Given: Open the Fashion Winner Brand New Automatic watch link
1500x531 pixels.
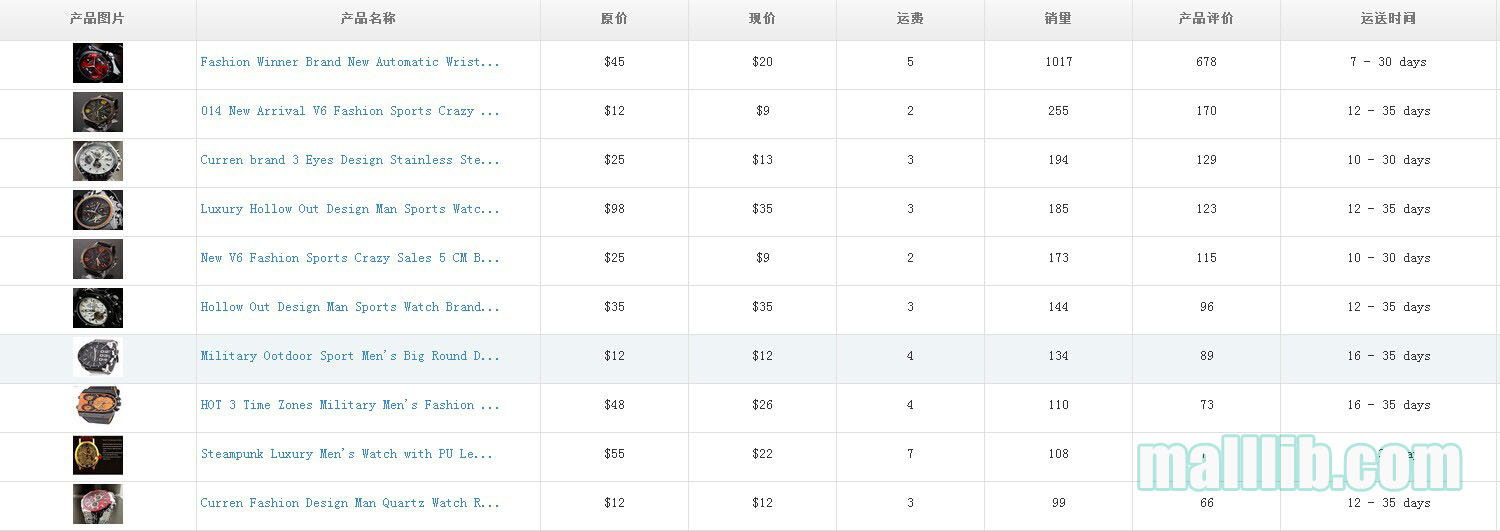Looking at the screenshot, I should click(x=350, y=62).
